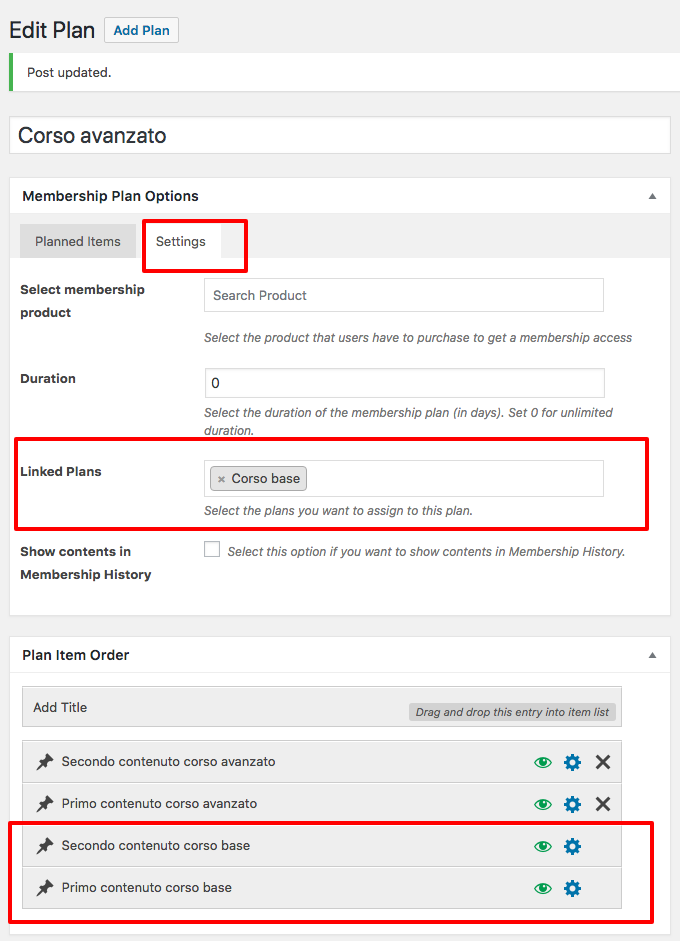Screen dimensions: 680x941
Task: Open settings gear for Primo contenuto corso base
Action: (x=573, y=888)
